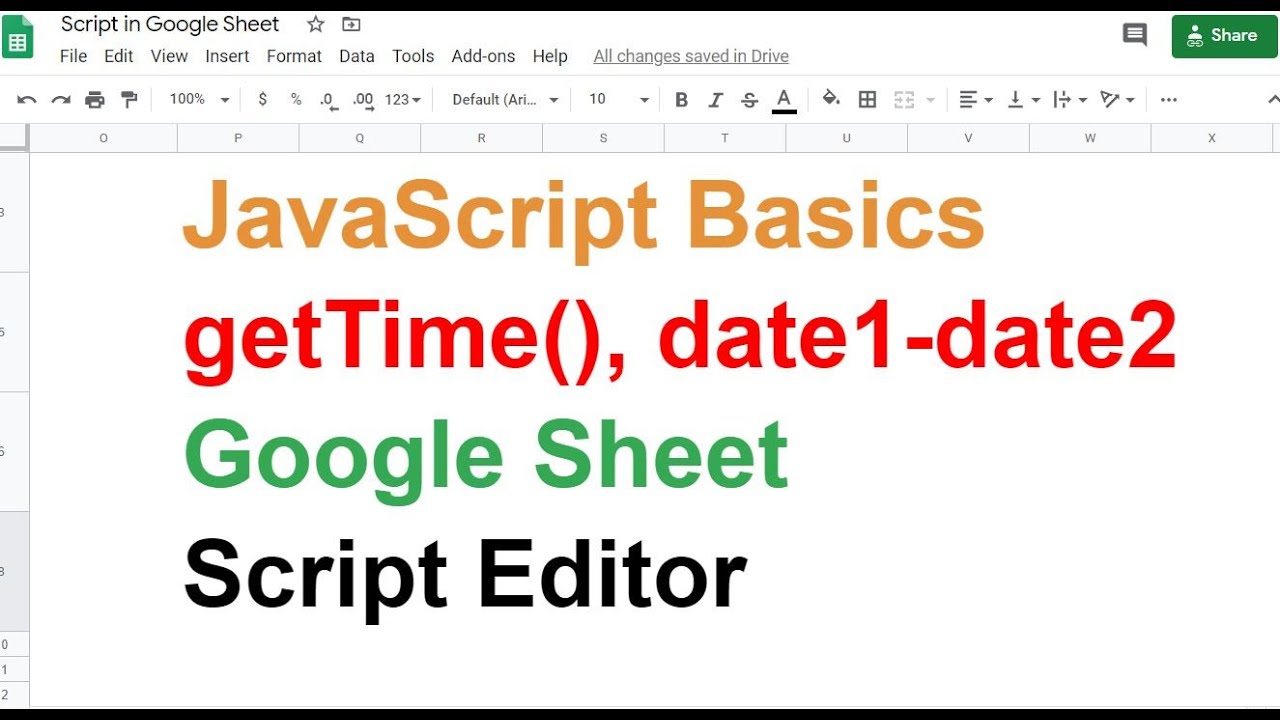Open the text color picker
Viewport: 1280px width, 720px height.
point(784,99)
